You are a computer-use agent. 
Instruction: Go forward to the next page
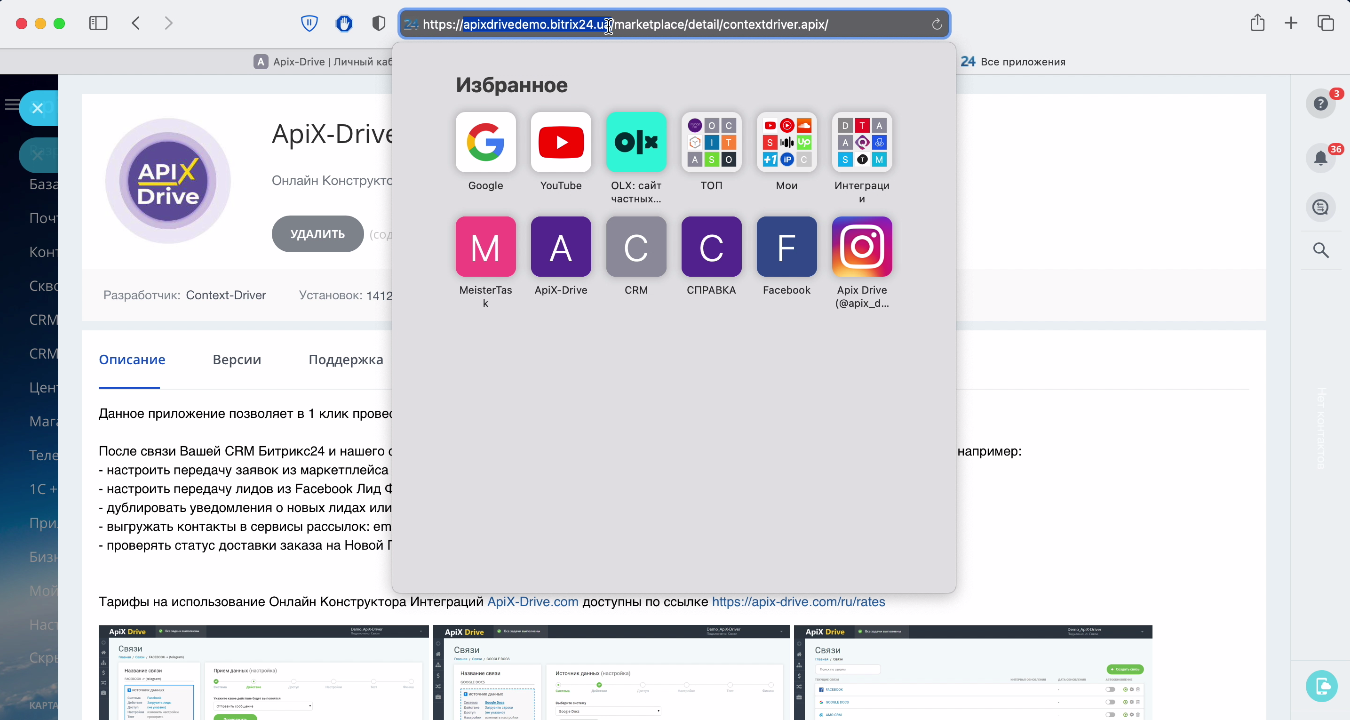[168, 23]
